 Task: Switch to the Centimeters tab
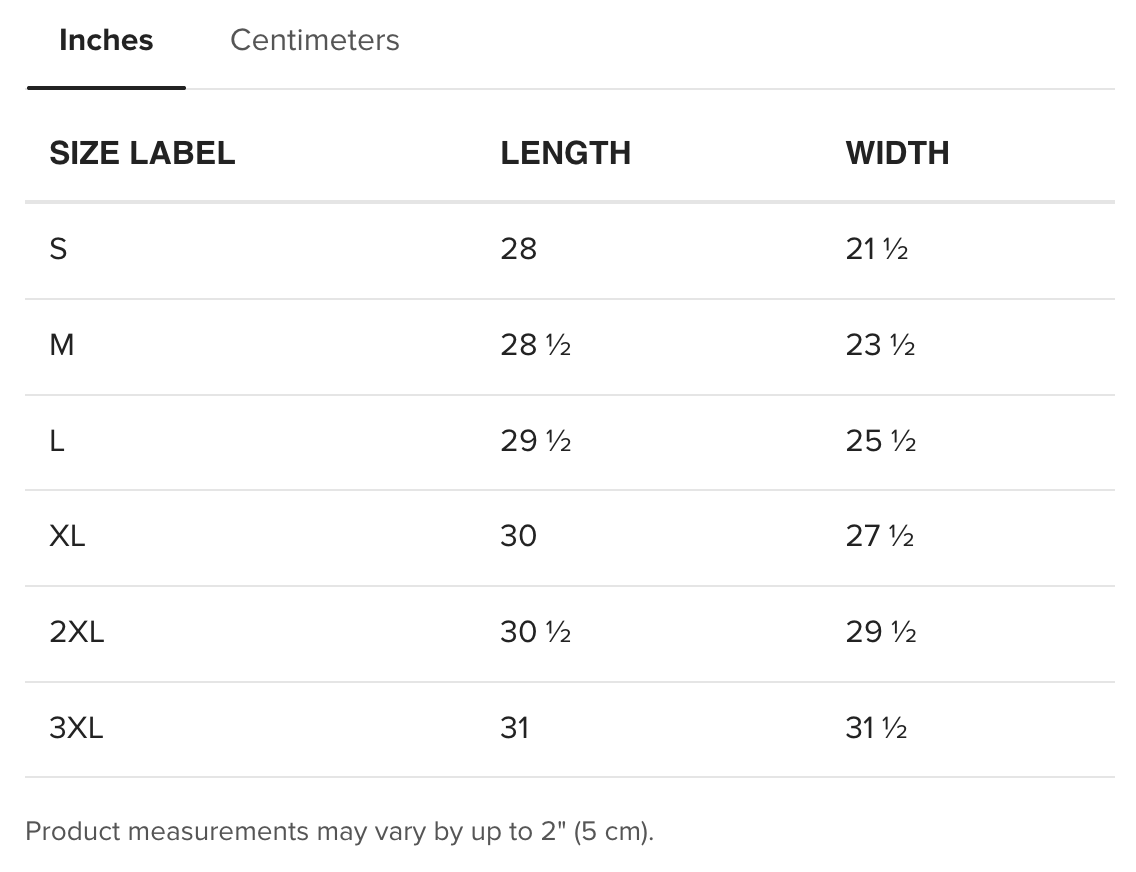coord(314,41)
